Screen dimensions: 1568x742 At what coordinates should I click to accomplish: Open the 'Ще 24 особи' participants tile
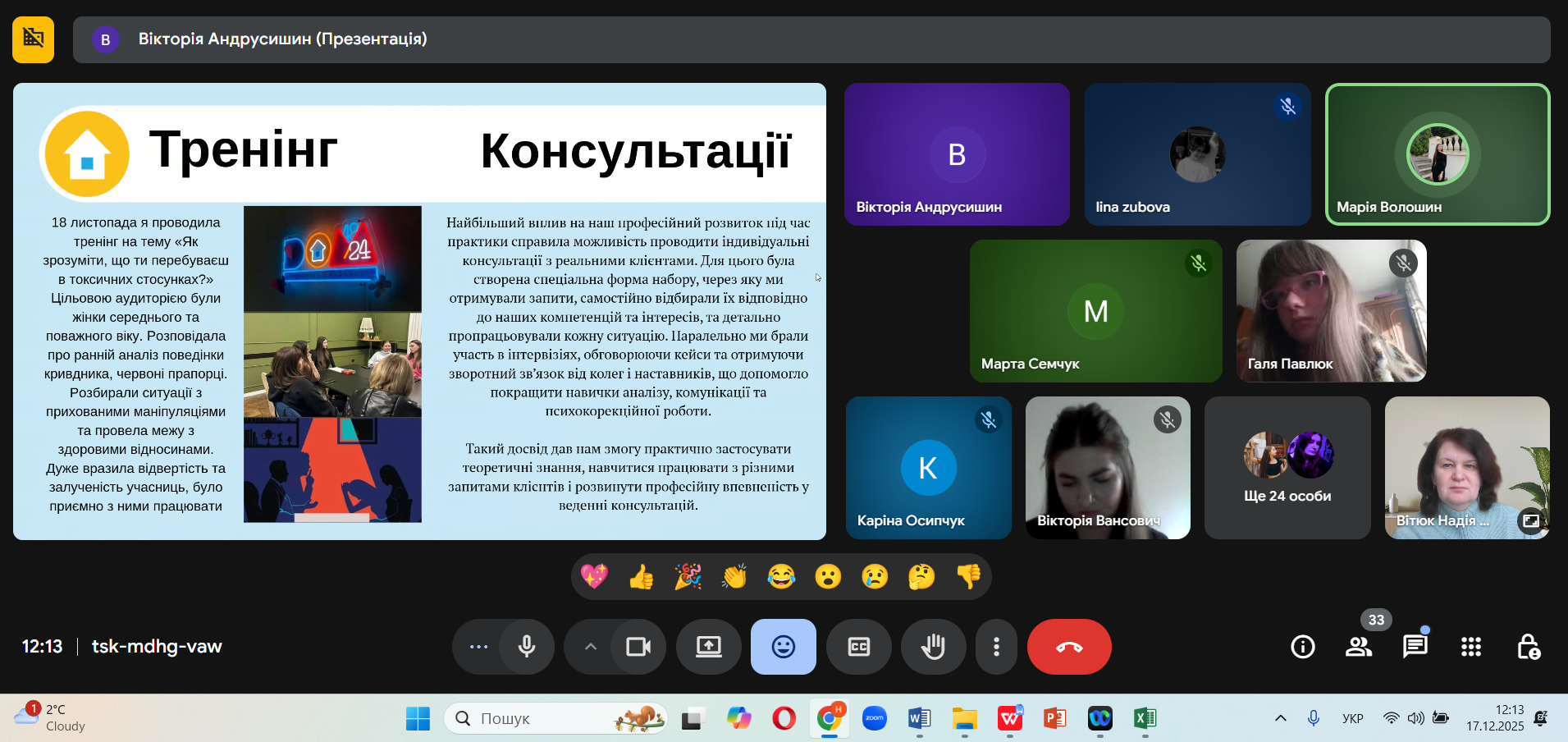(1287, 468)
